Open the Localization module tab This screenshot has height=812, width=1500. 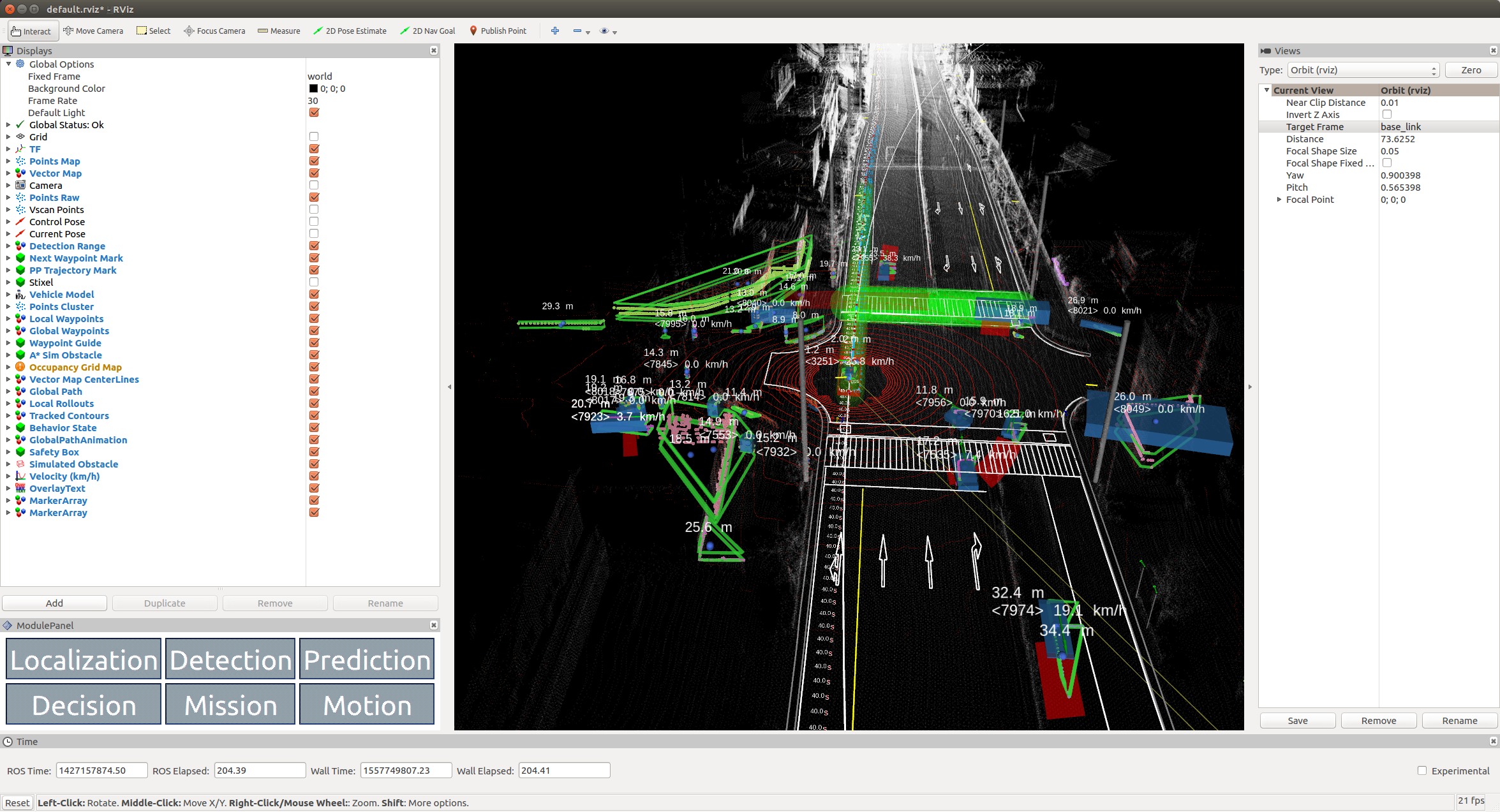point(84,659)
